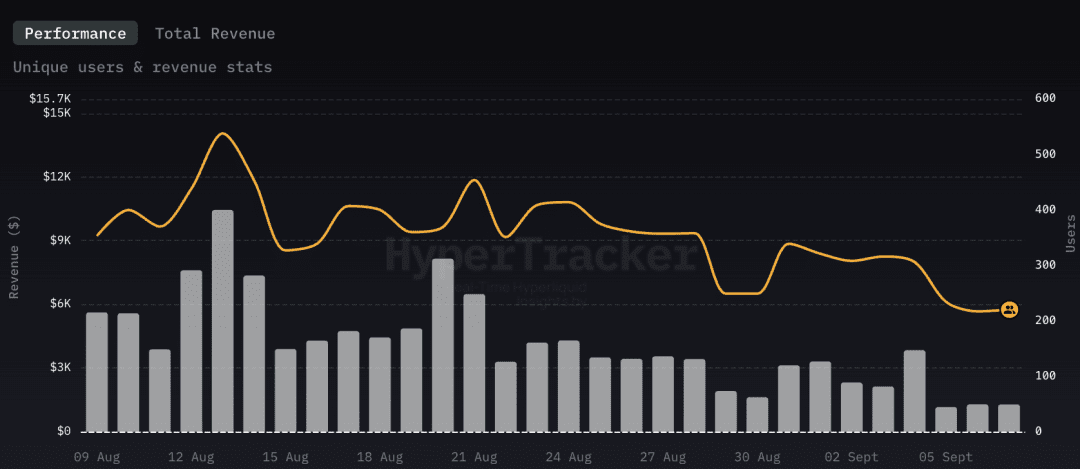The height and width of the screenshot is (469, 1080).
Task: Click the revenue bar for 09 Aug
Action: 96,373
